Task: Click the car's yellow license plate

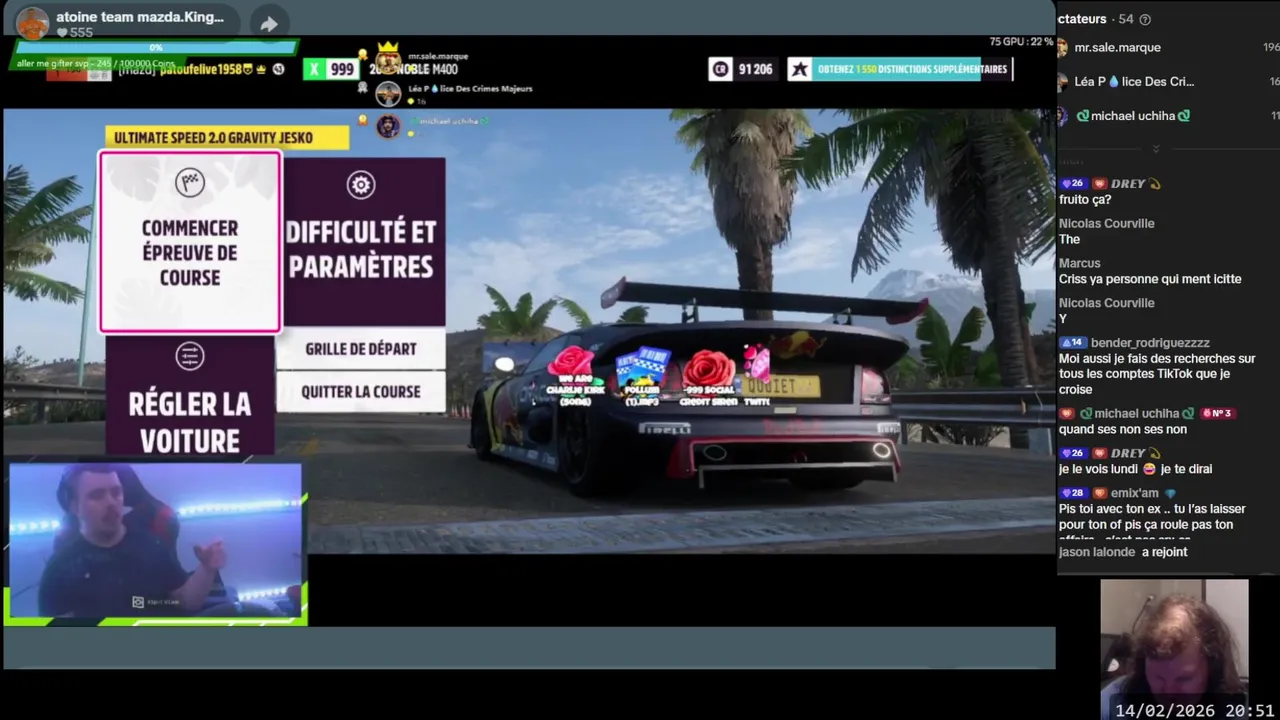Action: point(783,386)
